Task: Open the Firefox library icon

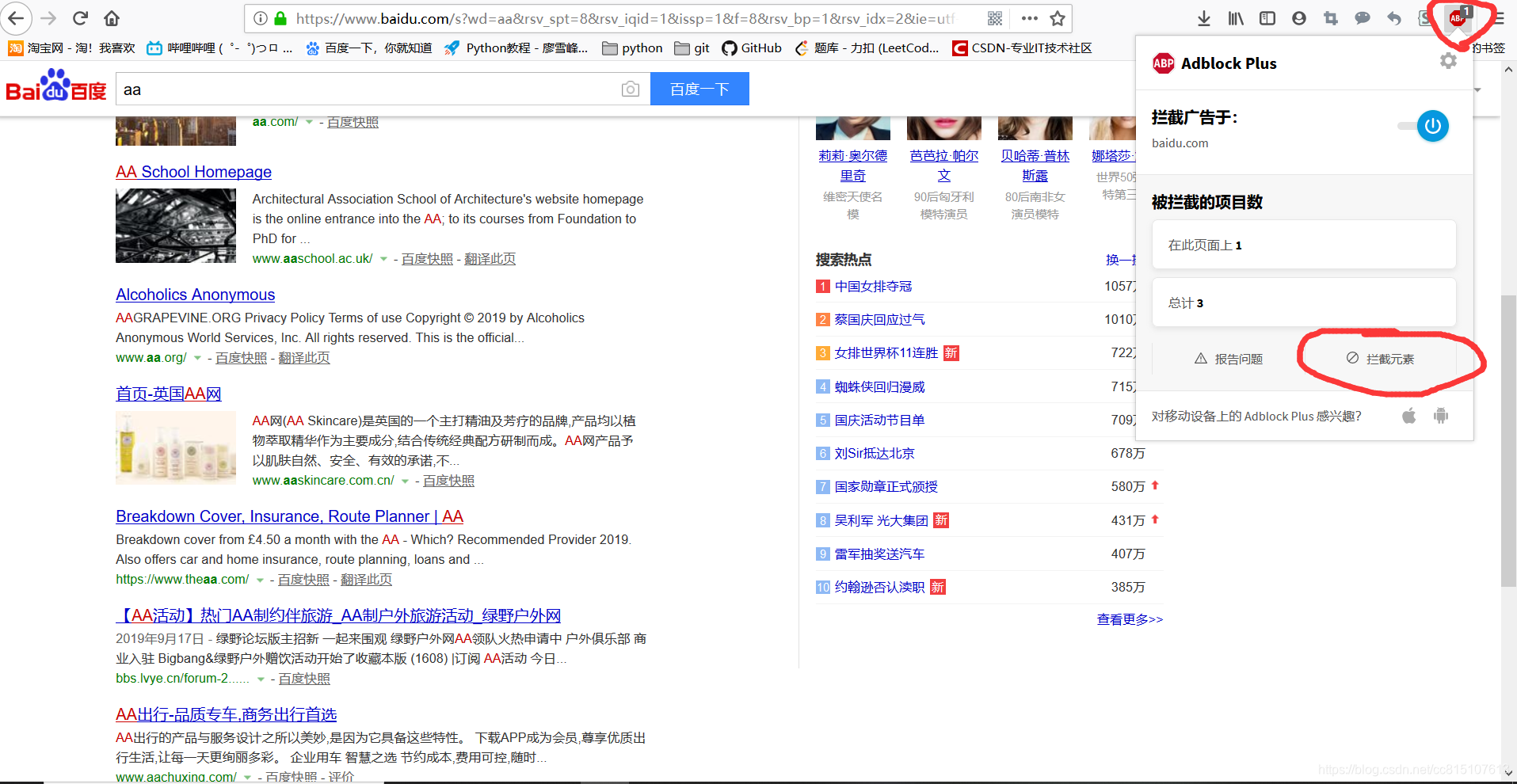Action: click(1235, 17)
